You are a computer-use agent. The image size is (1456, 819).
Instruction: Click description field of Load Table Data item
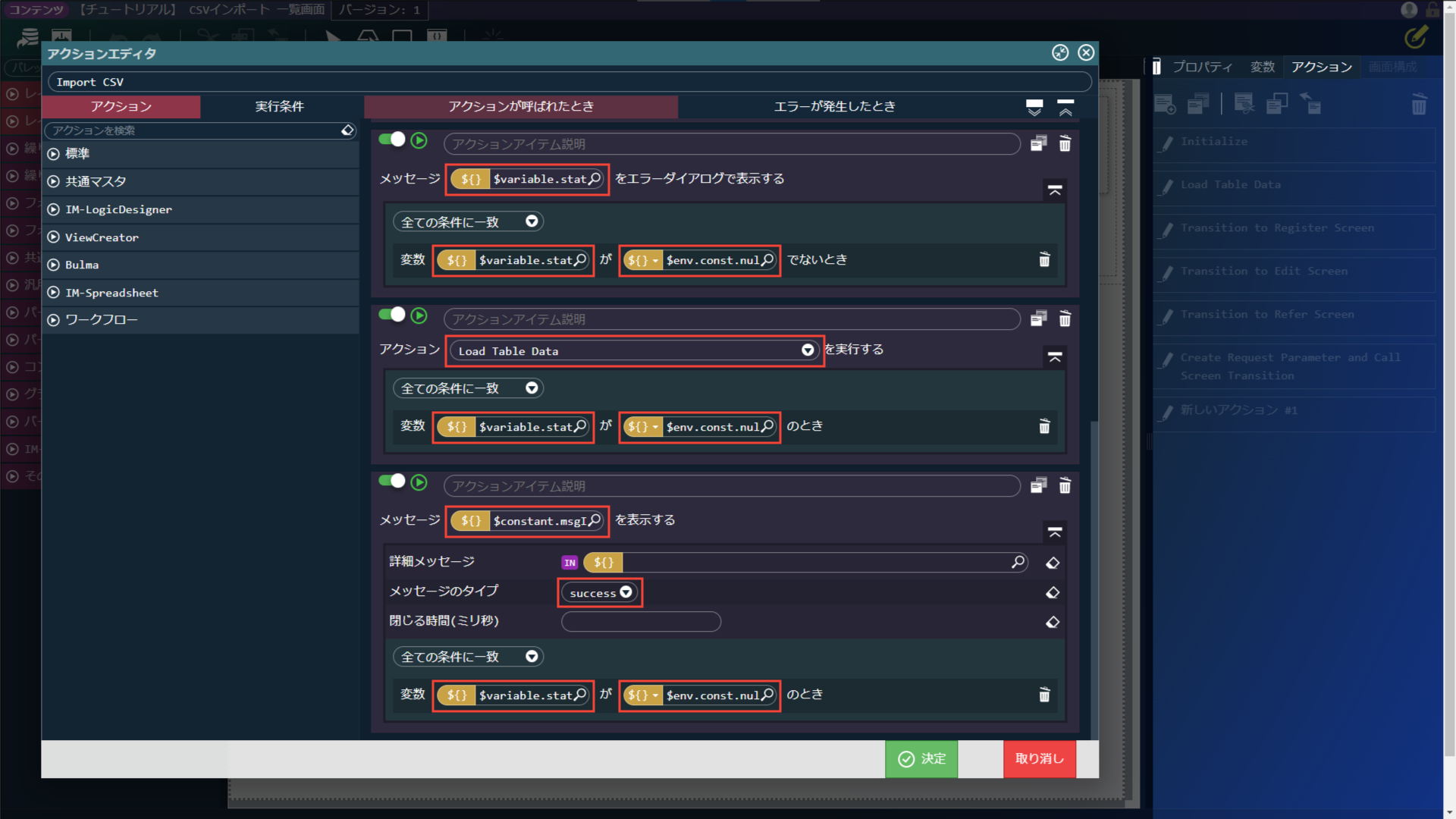[732, 319]
